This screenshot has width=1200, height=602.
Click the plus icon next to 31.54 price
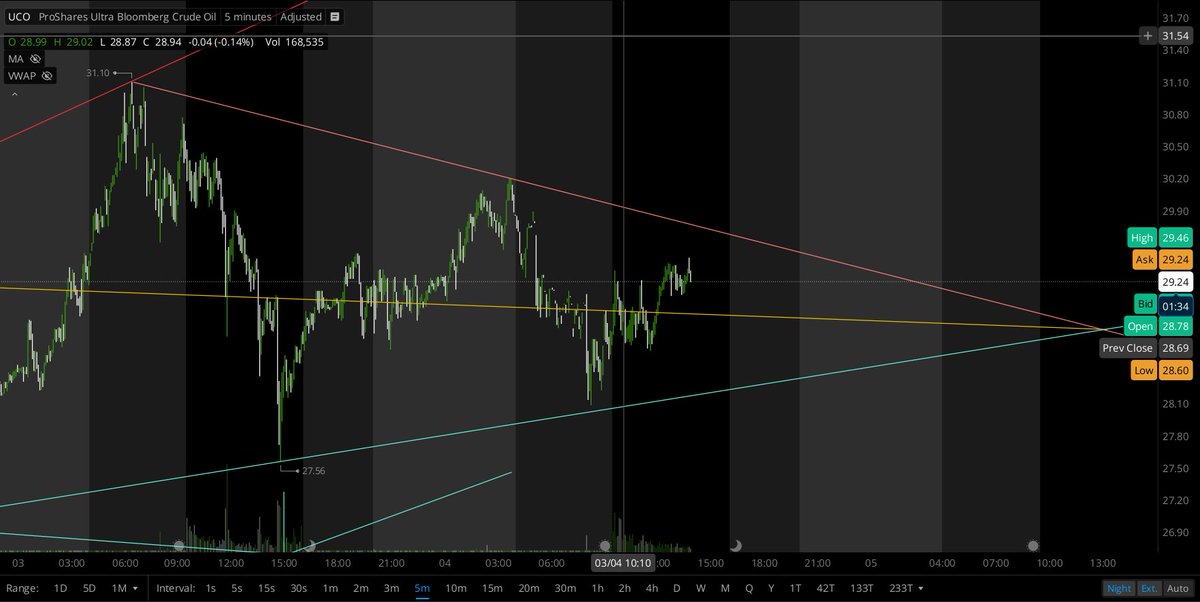click(1148, 35)
